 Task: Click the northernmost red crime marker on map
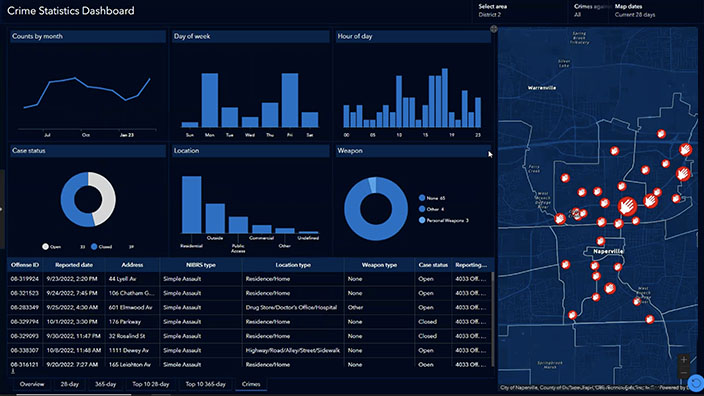coord(661,133)
